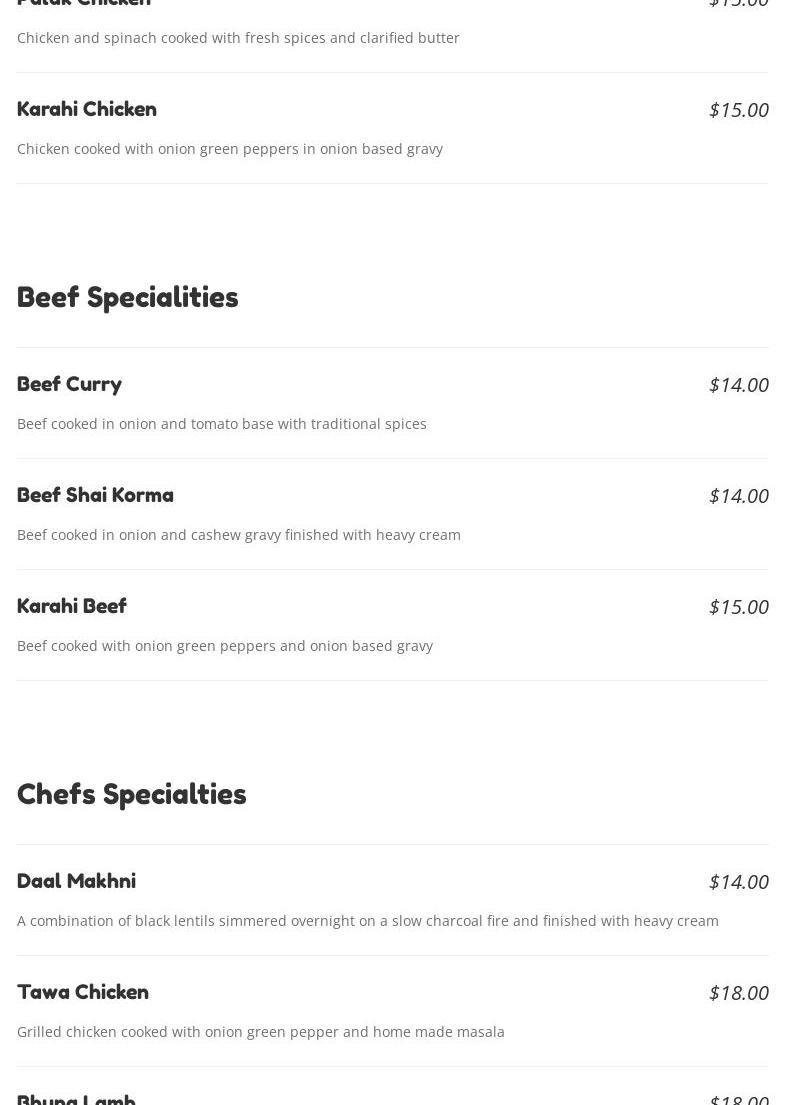Select the Karahi Chicken $15.00 price

pos(738,110)
